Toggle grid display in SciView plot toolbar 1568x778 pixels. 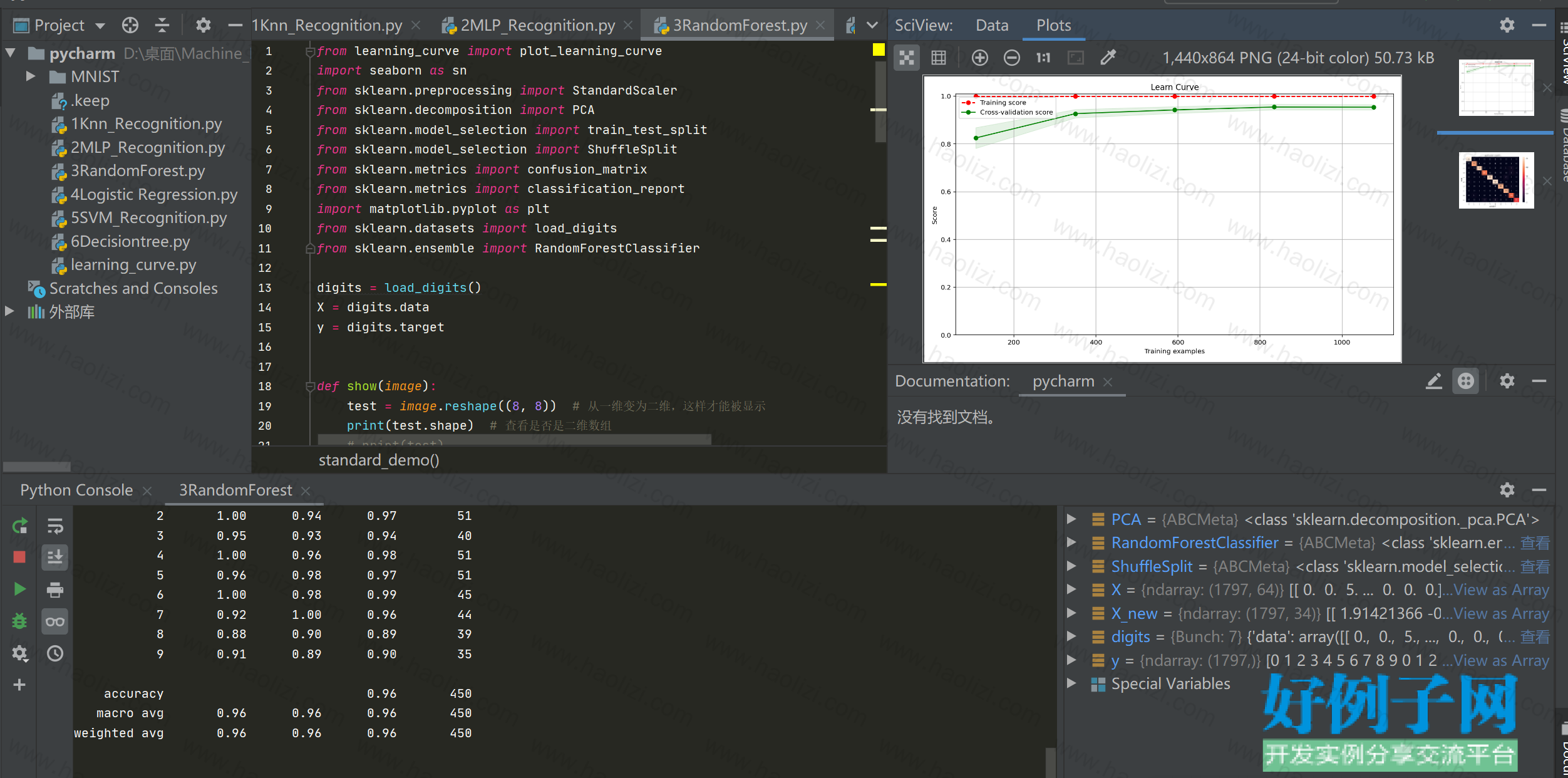(x=939, y=58)
